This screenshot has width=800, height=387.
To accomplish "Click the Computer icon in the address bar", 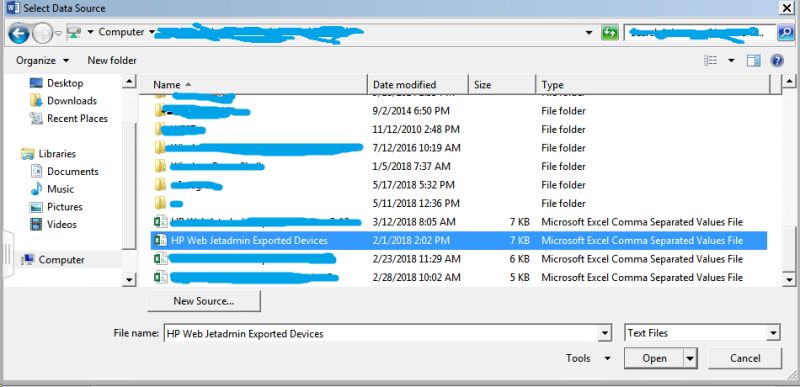I will (74, 32).
